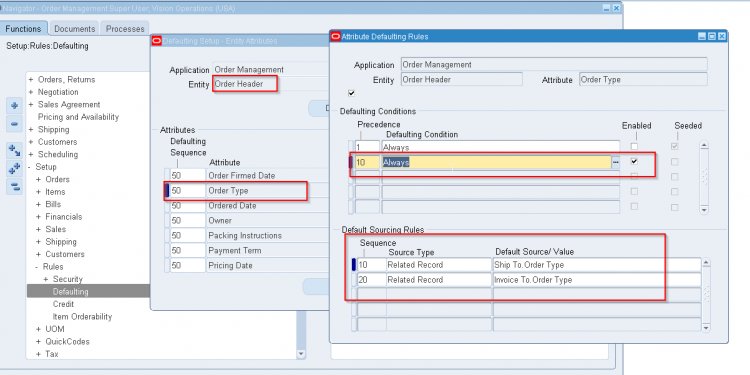Select the Bills node label
This screenshot has height=375, width=750.
[x=53, y=204]
